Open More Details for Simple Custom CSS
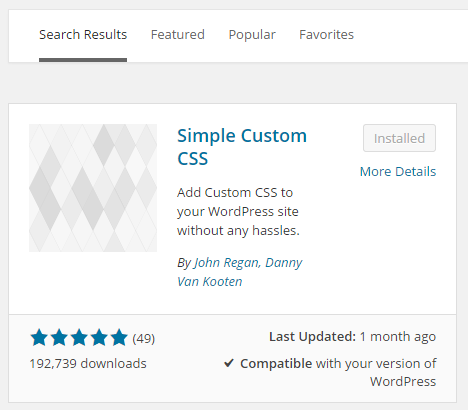Screen dimensions: 468x410 click(x=398, y=171)
